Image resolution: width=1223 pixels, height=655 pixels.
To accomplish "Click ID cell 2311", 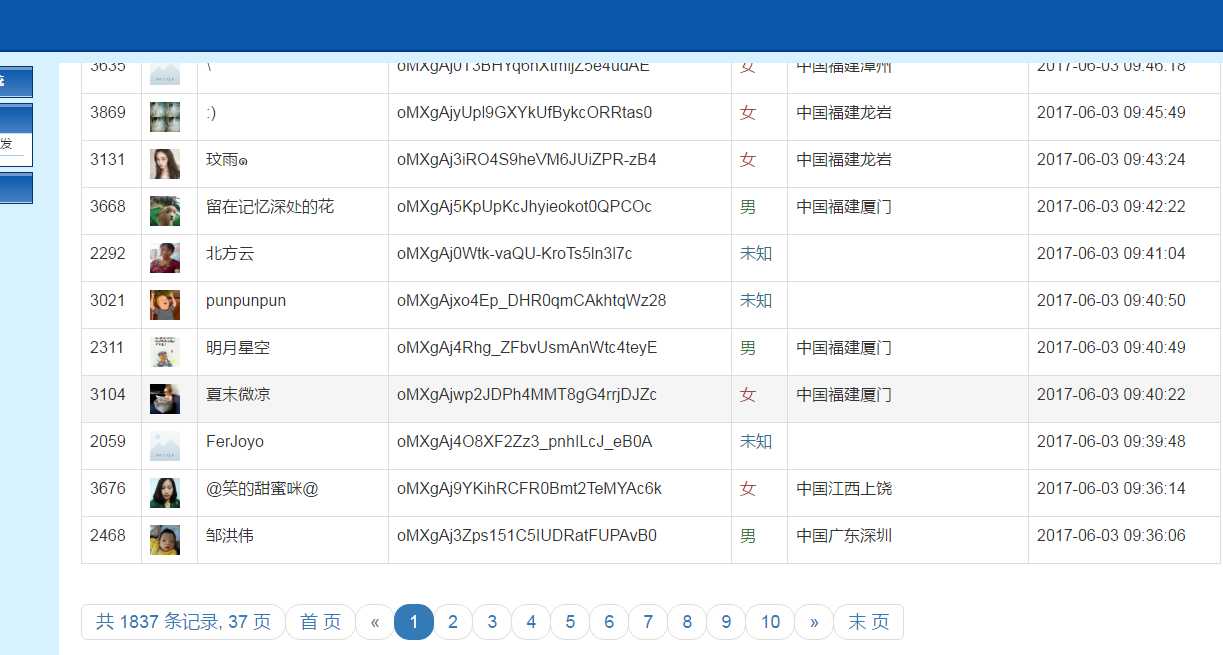I will [108, 347].
